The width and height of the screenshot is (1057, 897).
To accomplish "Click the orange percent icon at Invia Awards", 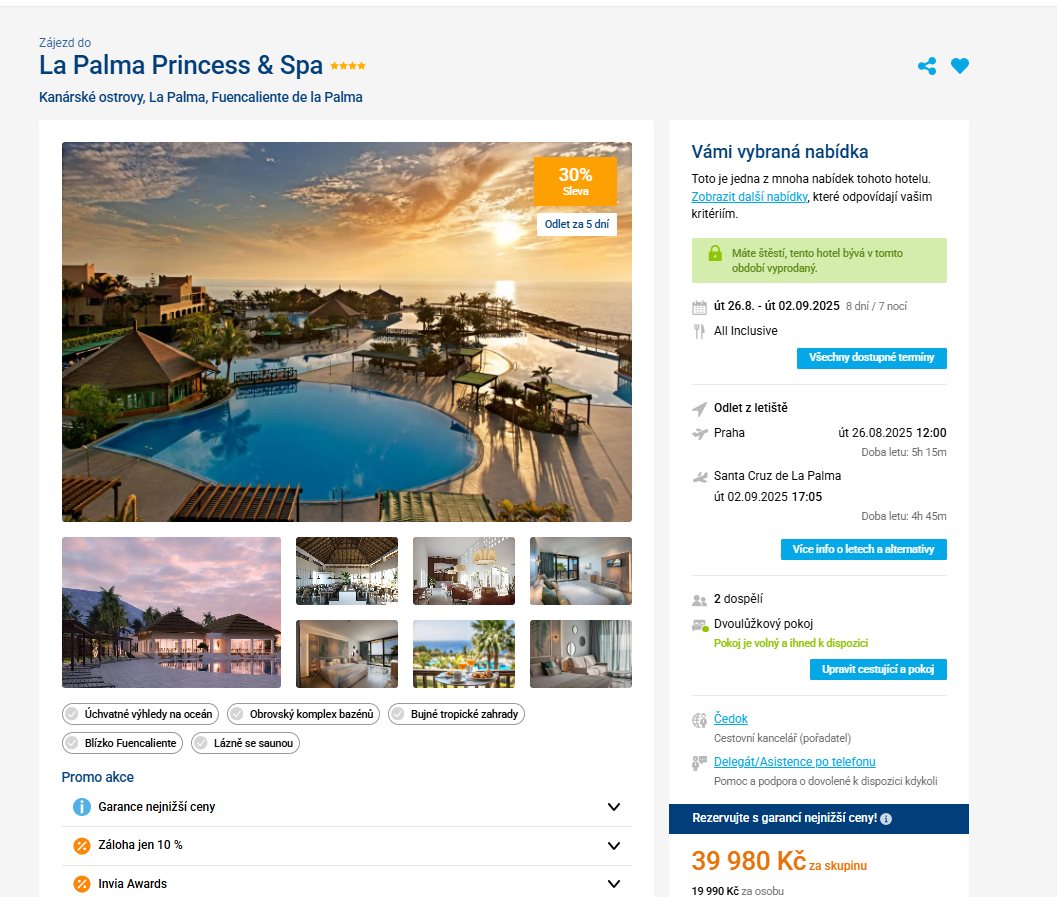I will click(x=82, y=884).
